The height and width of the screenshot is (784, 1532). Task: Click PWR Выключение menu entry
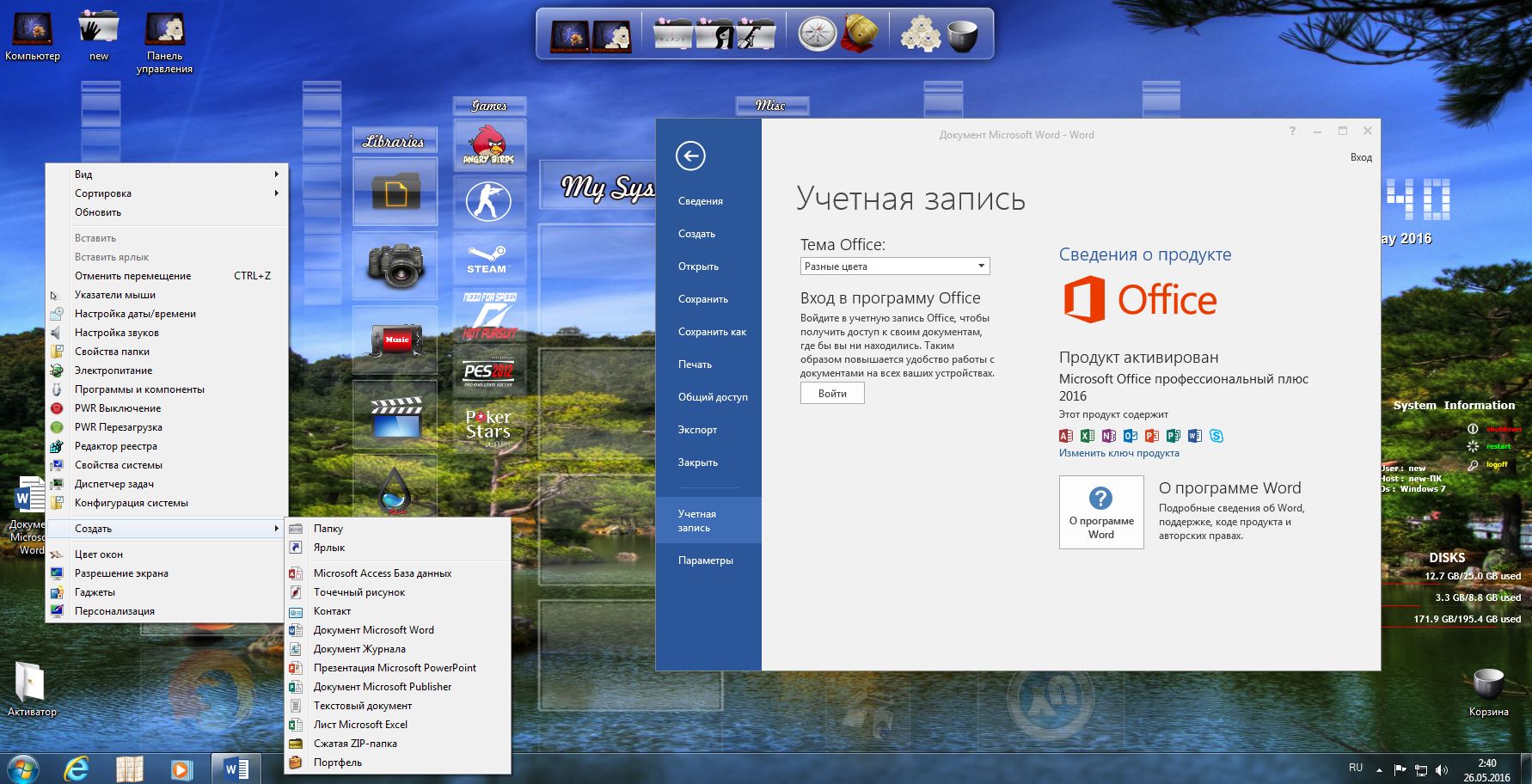pyautogui.click(x=168, y=408)
